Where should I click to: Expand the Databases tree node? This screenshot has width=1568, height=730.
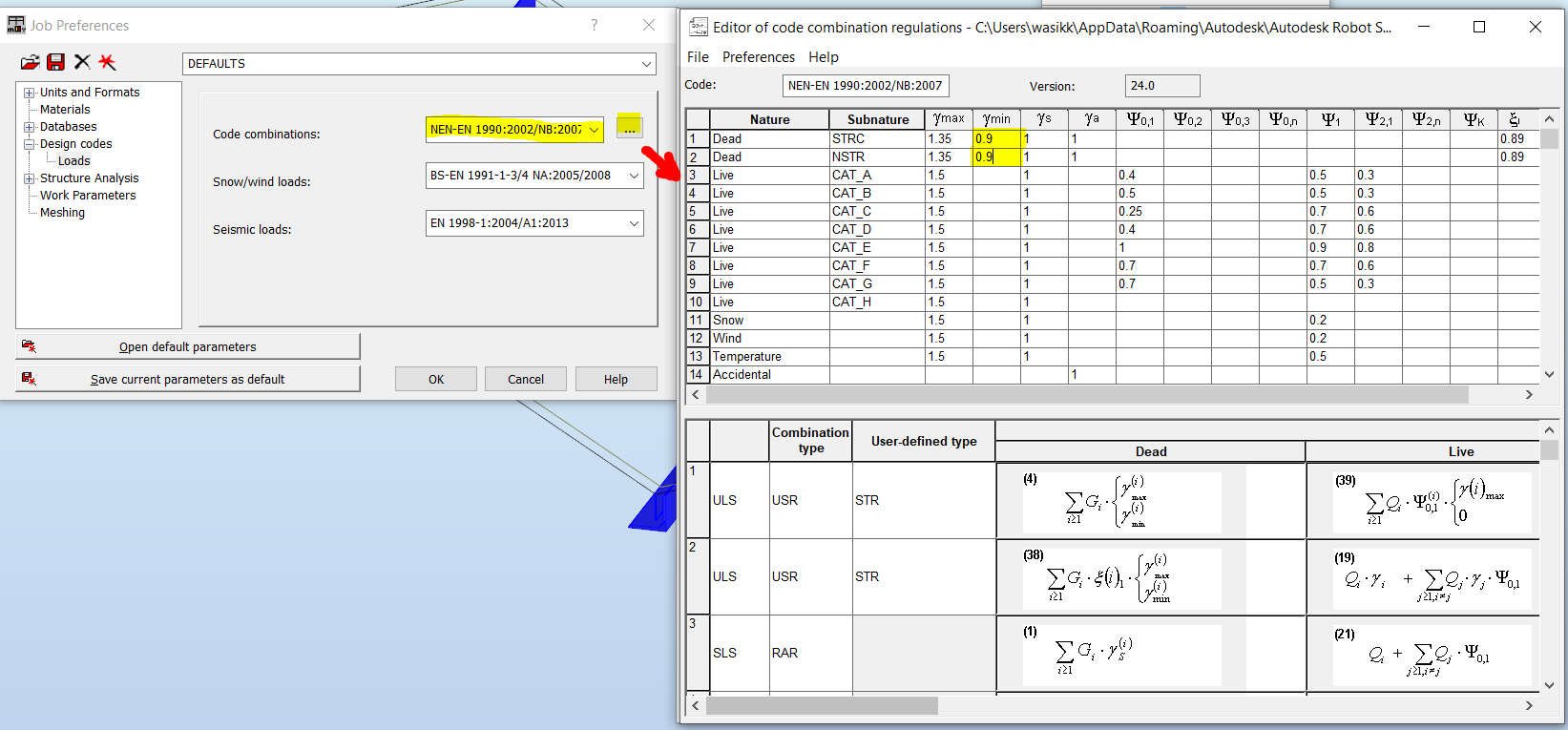click(x=30, y=127)
